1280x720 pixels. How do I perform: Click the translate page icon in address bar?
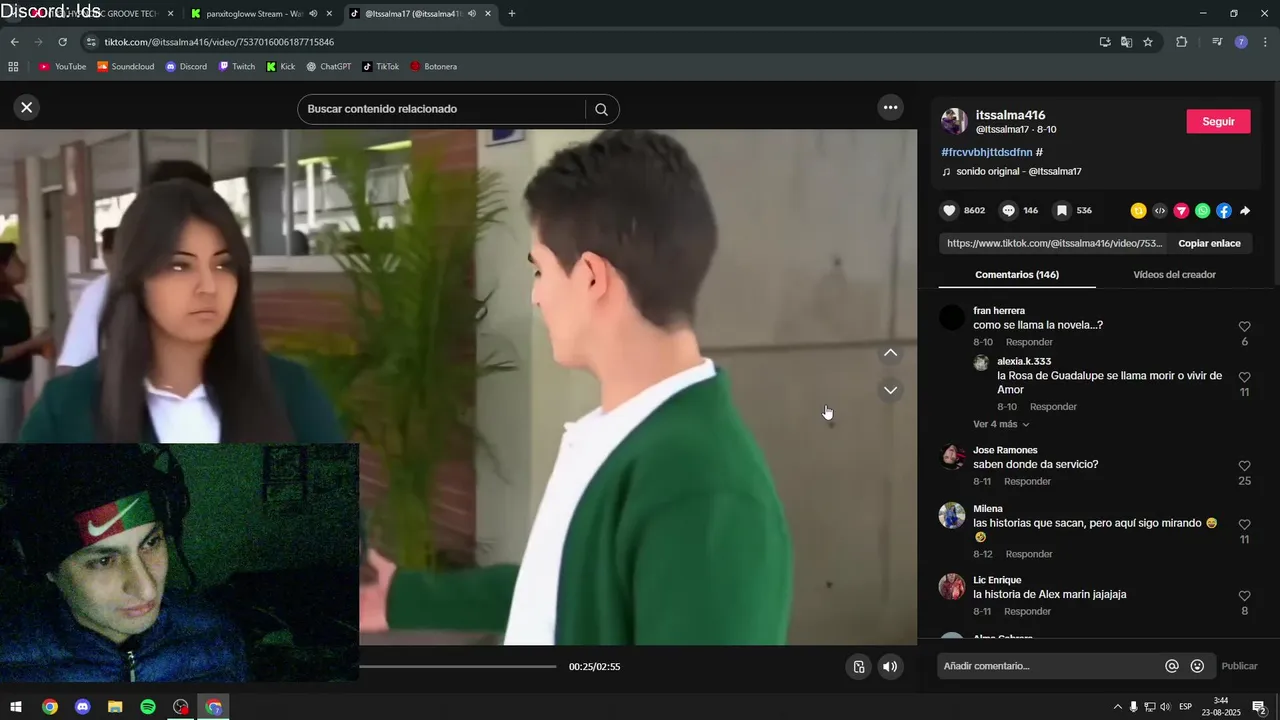1126,42
